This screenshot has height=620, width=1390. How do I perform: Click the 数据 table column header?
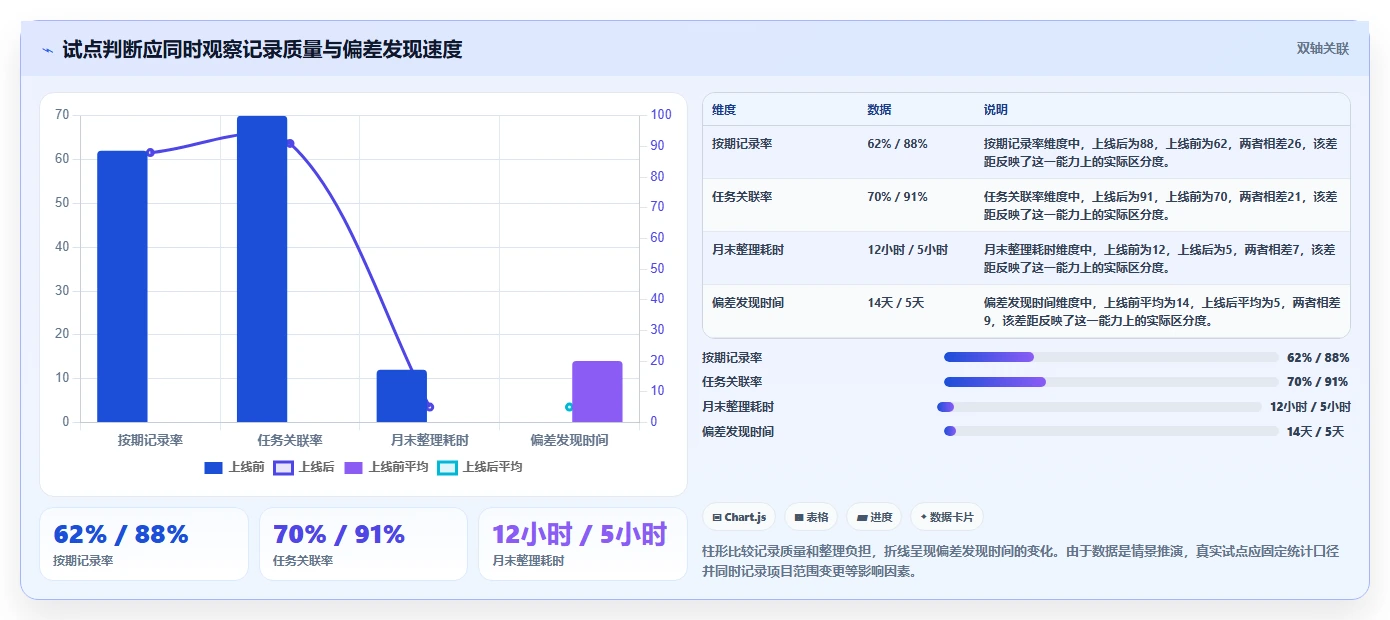coord(879,110)
